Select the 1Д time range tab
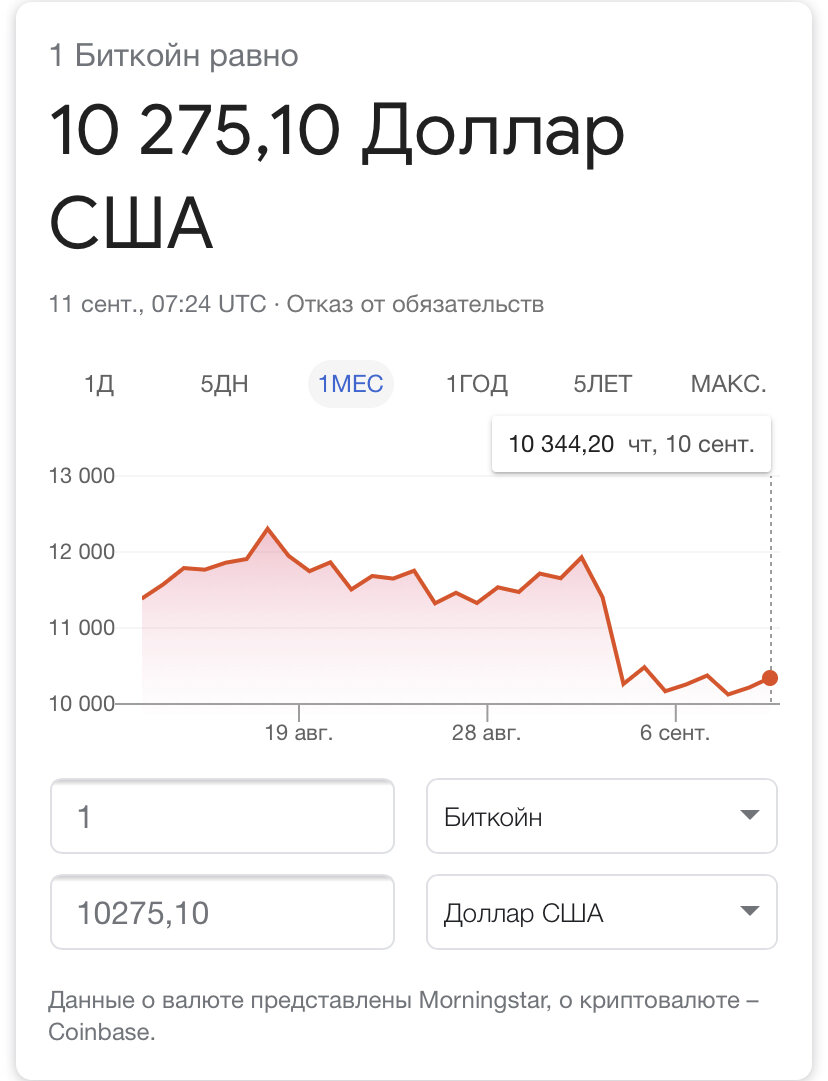The image size is (828, 1081). coord(99,383)
